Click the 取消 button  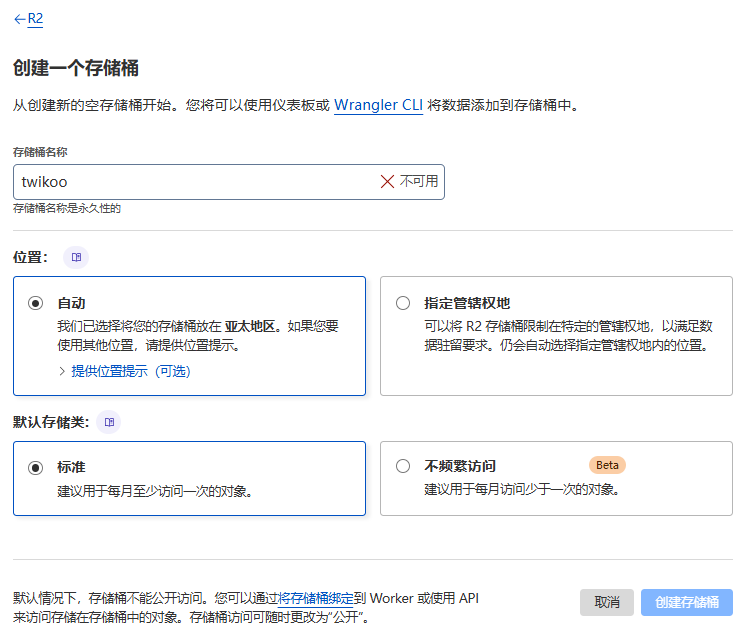[x=606, y=602]
